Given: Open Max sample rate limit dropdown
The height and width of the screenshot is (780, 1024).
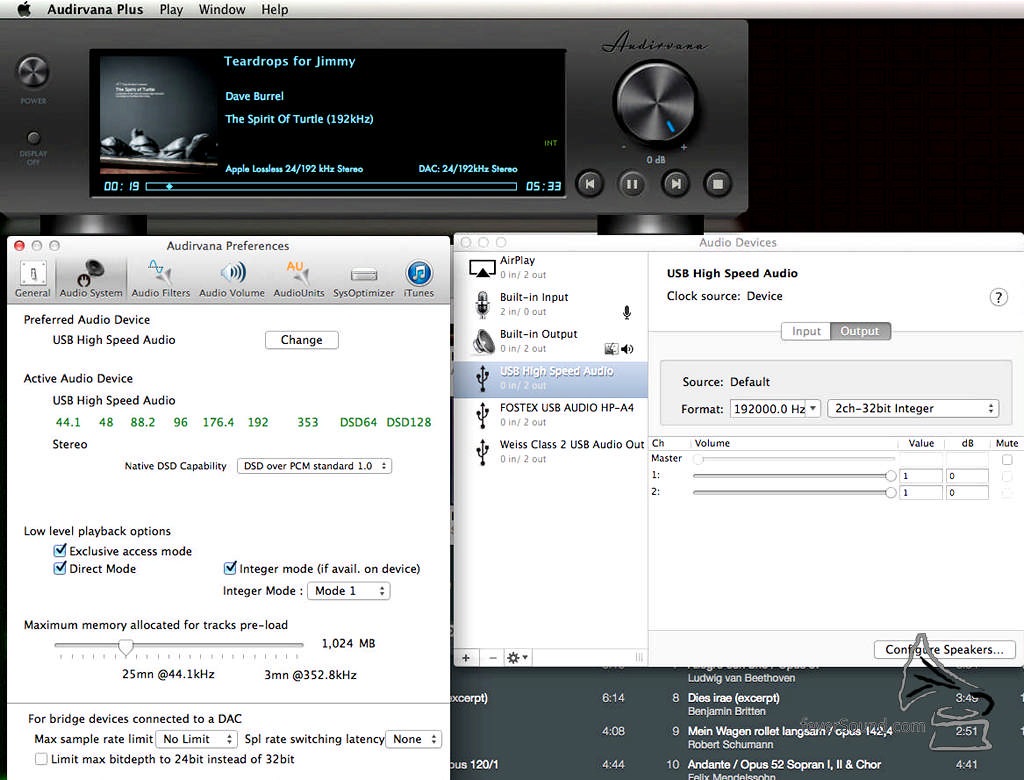Looking at the screenshot, I should 196,739.
